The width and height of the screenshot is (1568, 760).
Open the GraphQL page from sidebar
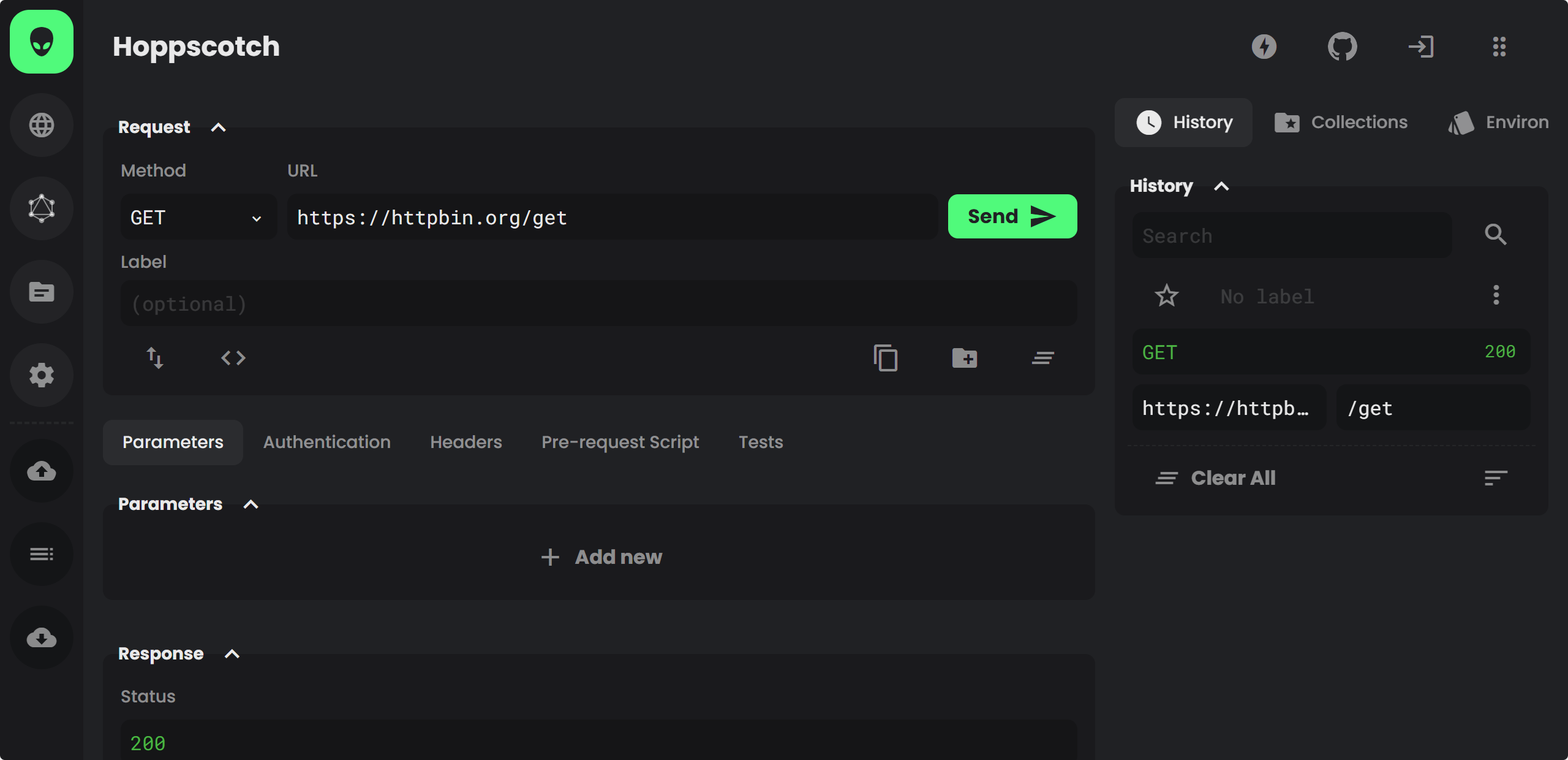pos(42,208)
